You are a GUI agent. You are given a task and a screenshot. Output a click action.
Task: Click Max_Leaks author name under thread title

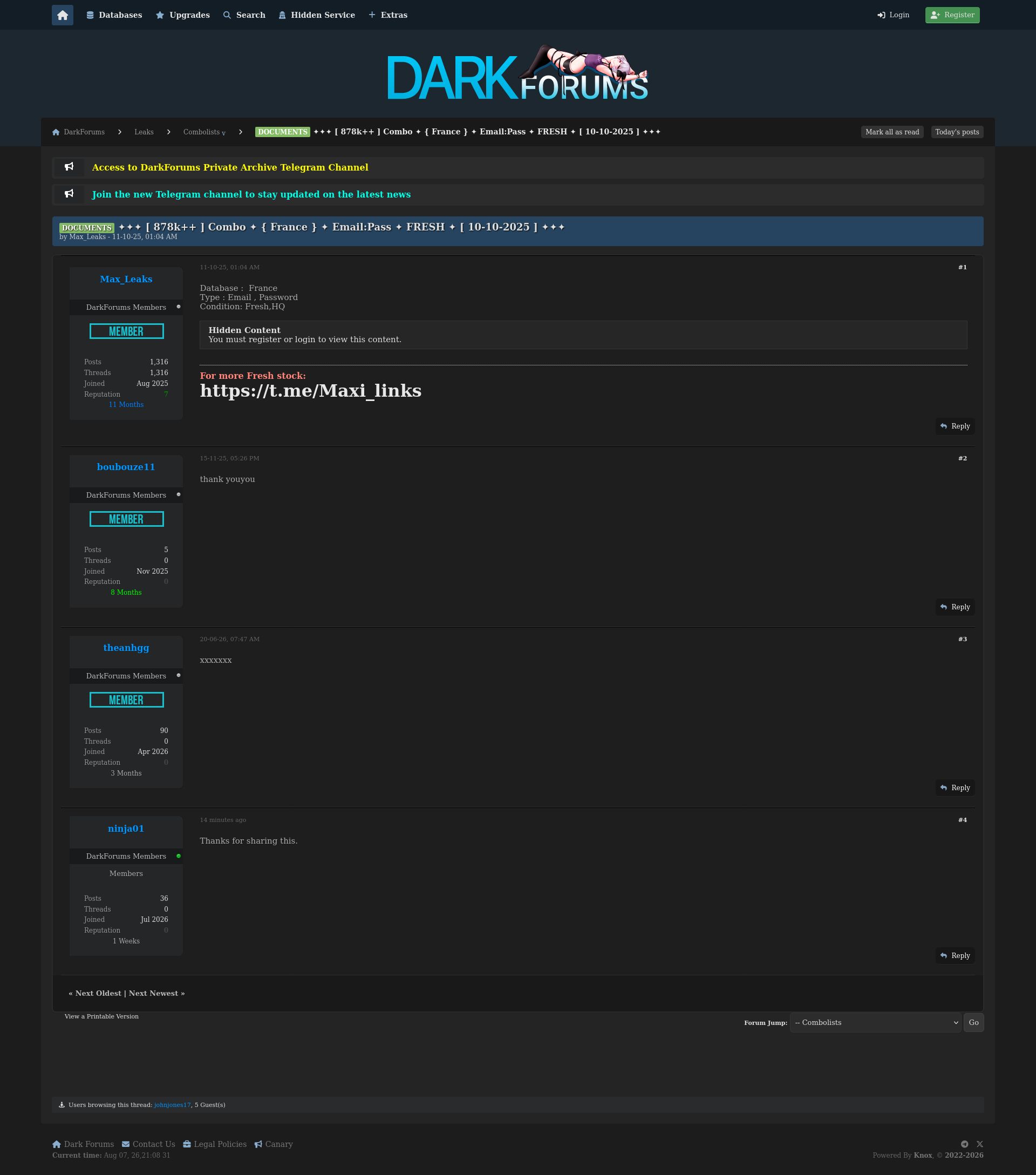[x=87, y=237]
